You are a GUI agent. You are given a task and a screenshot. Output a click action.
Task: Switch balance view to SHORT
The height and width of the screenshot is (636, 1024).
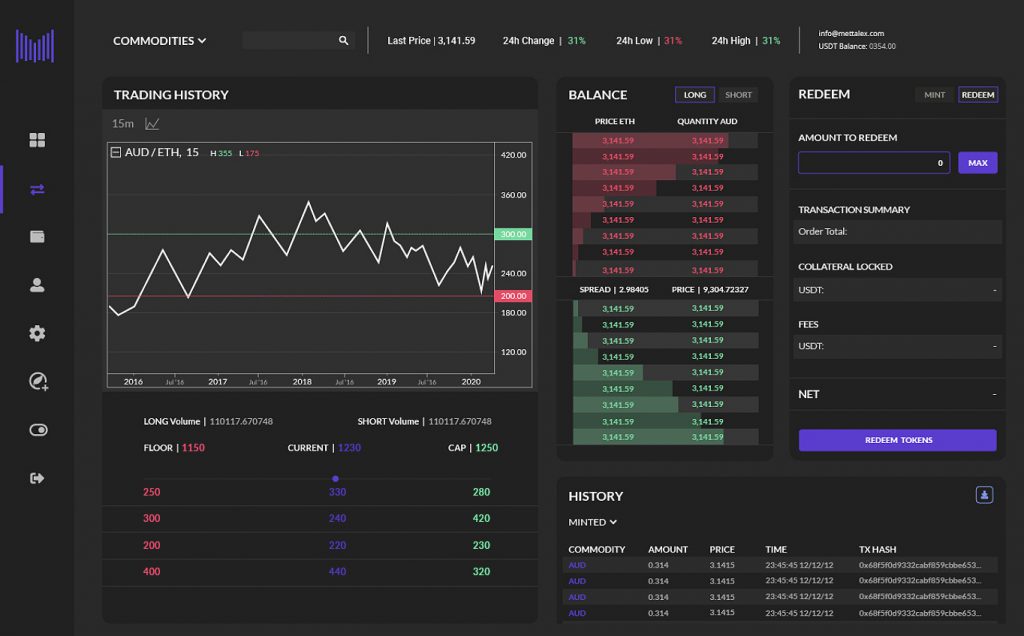[x=738, y=95]
